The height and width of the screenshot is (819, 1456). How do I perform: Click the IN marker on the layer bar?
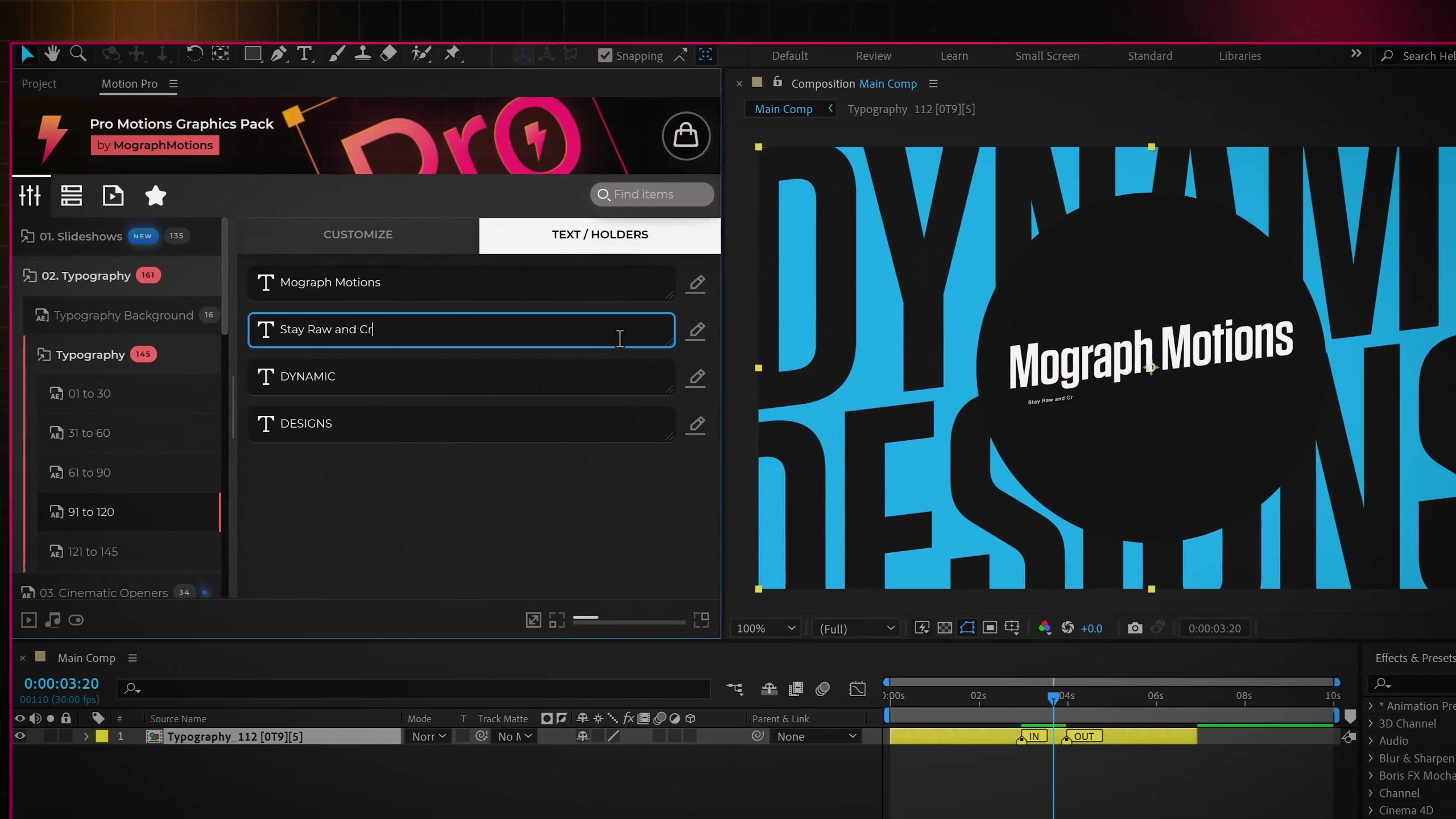[1033, 737]
